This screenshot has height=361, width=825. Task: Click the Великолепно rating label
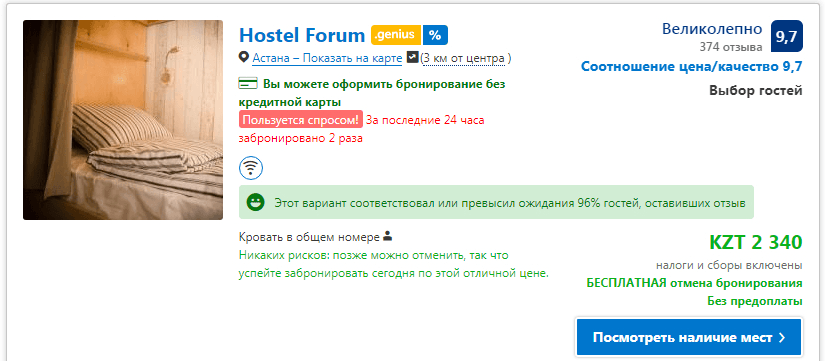712,28
